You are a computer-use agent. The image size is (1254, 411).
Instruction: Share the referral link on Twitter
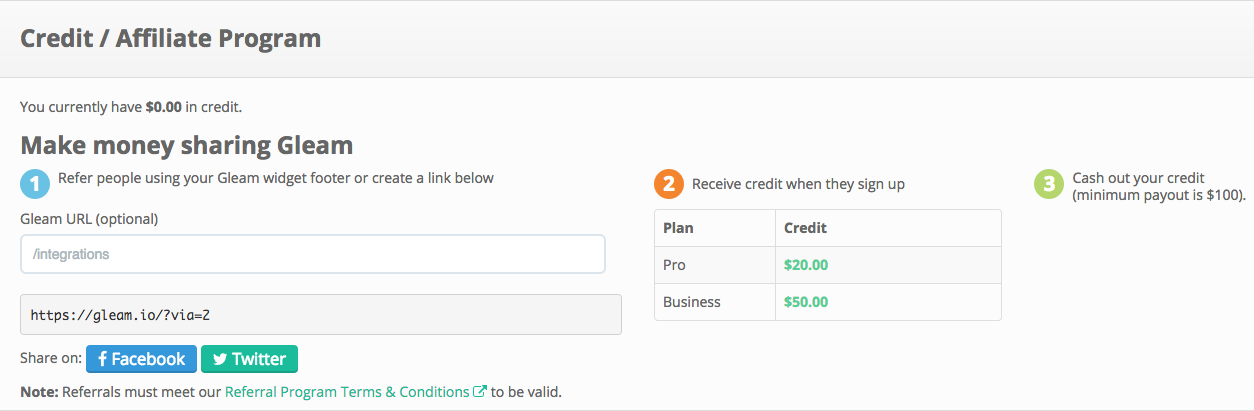click(249, 359)
